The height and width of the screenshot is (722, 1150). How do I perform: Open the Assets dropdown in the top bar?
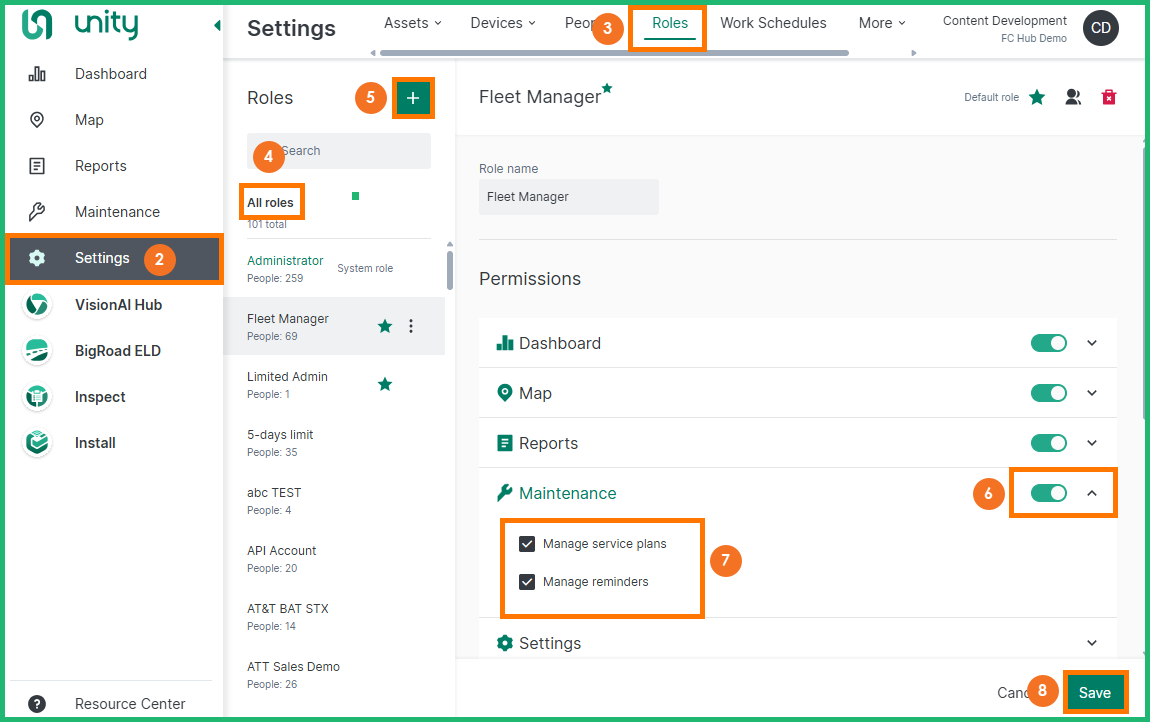click(411, 23)
